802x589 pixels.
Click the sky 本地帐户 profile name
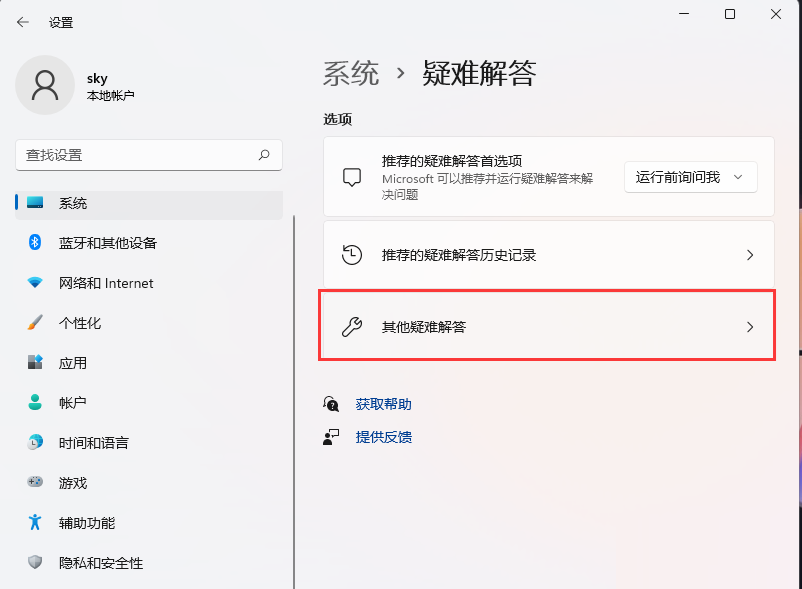coord(110,86)
